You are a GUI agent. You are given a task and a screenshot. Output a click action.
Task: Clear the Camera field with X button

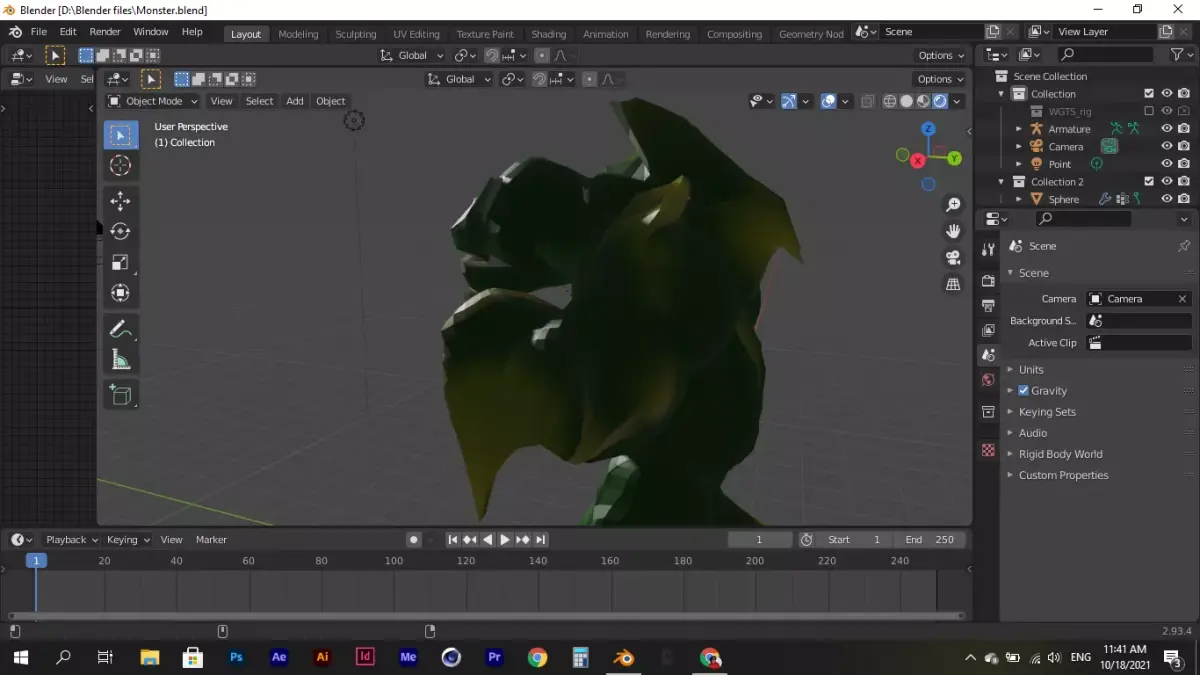[1182, 299]
